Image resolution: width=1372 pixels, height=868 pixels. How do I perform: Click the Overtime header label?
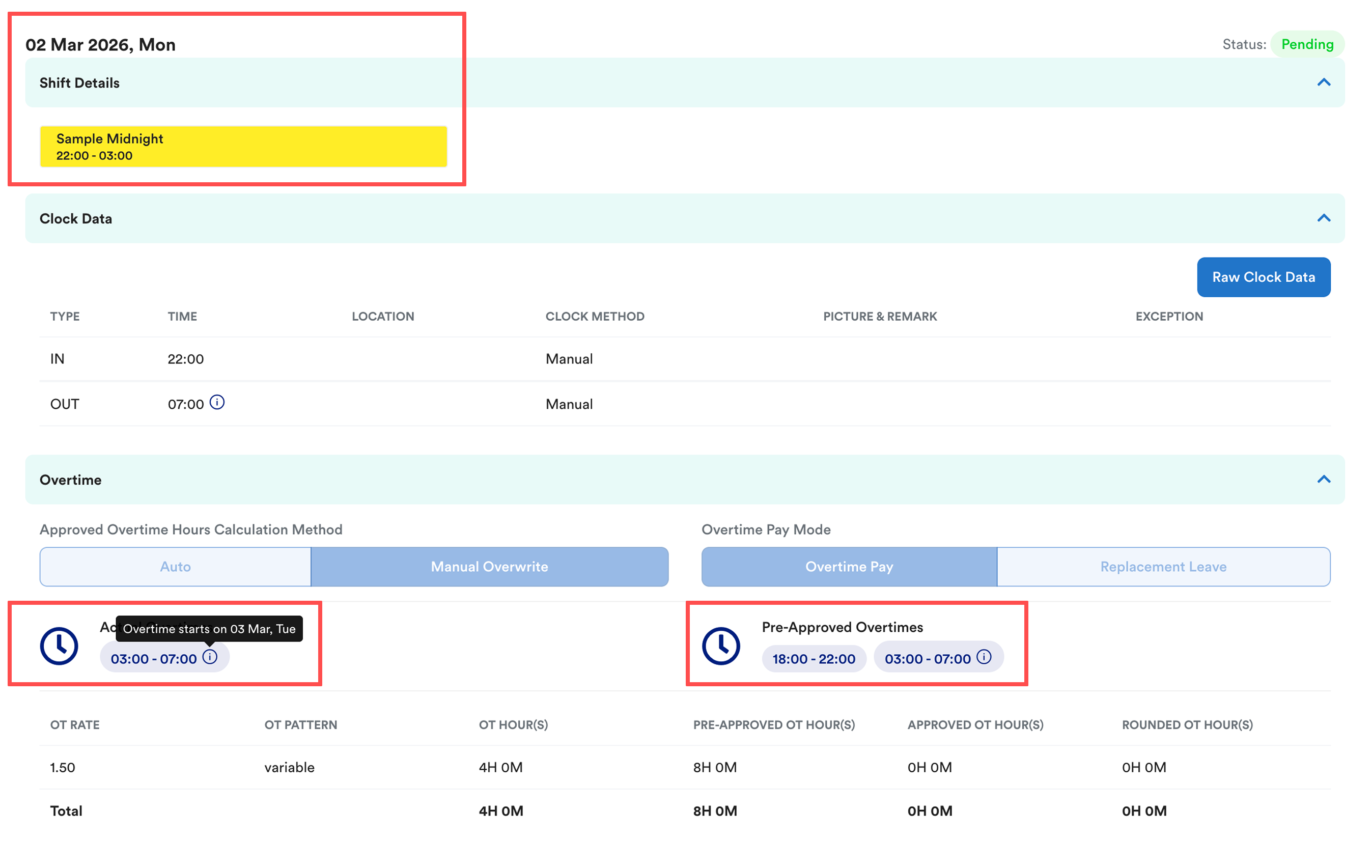click(70, 480)
